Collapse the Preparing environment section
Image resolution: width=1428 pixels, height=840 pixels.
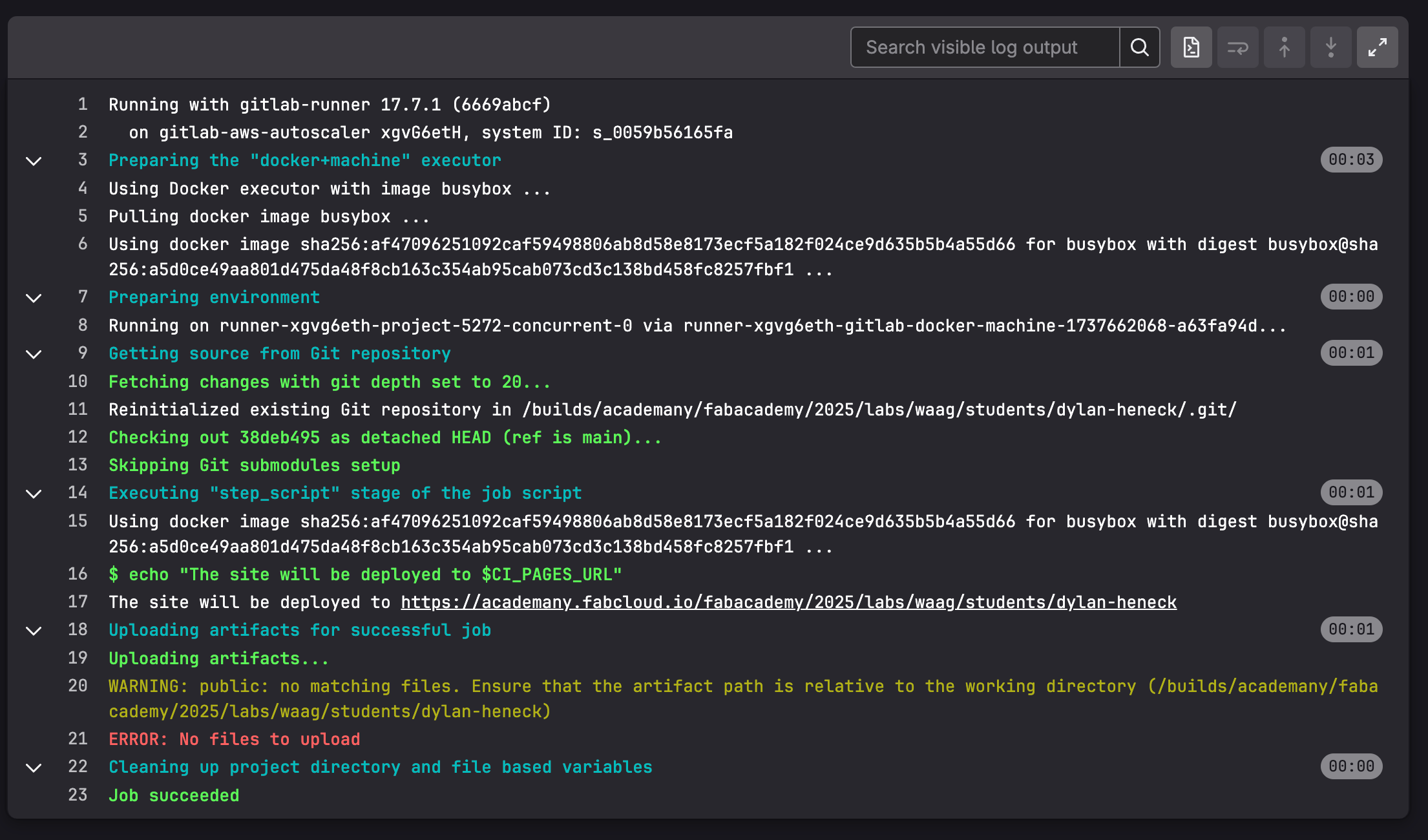coord(34,298)
